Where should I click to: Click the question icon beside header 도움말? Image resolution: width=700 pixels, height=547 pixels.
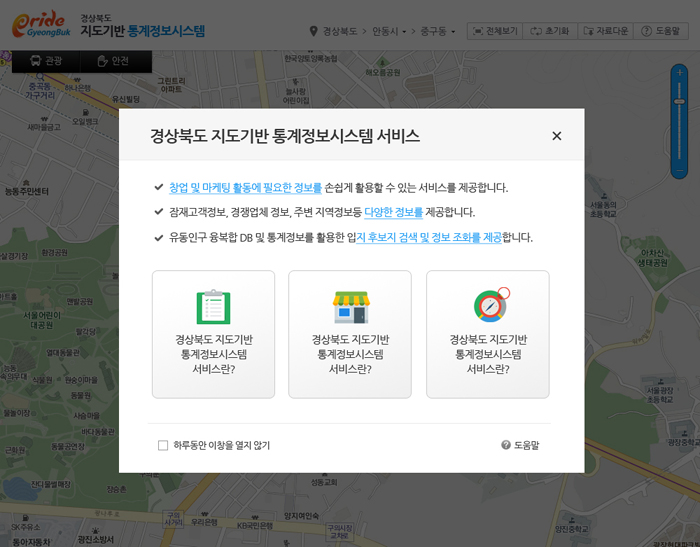pyautogui.click(x=646, y=31)
